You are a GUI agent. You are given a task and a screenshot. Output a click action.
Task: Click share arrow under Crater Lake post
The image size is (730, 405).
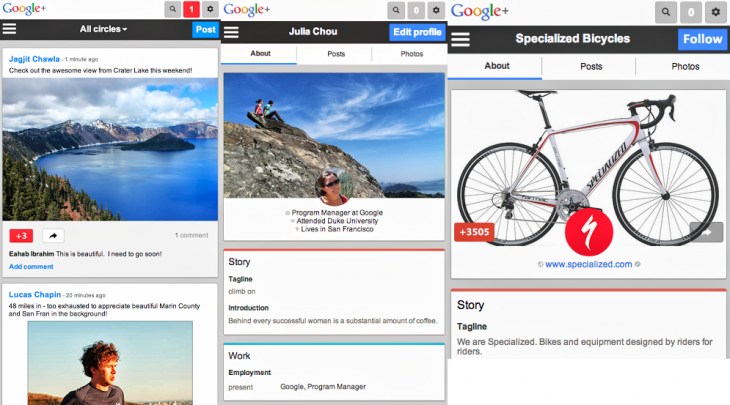point(52,235)
